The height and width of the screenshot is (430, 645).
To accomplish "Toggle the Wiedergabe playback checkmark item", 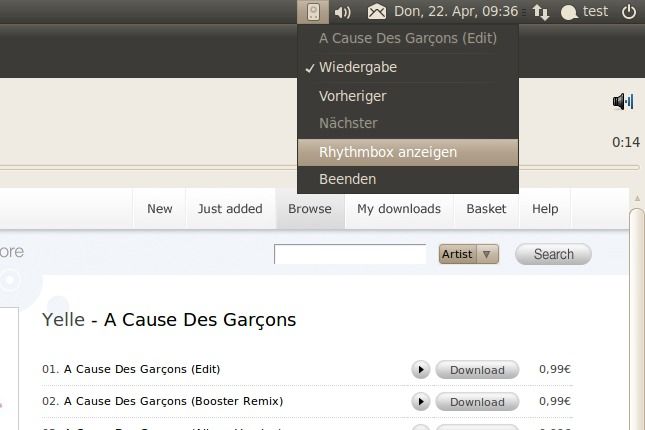I will tap(358, 68).
